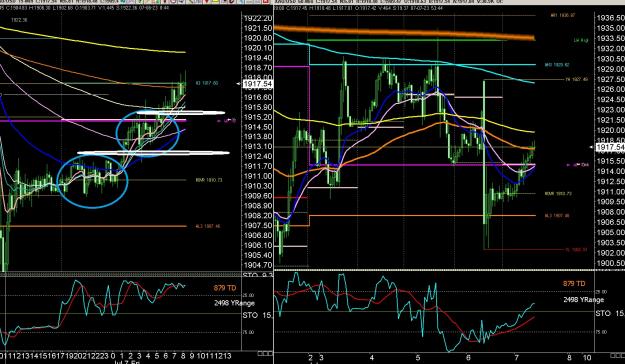Click the 1910.30 price axis label
Viewport: 625px width, 364px height.
[257, 186]
